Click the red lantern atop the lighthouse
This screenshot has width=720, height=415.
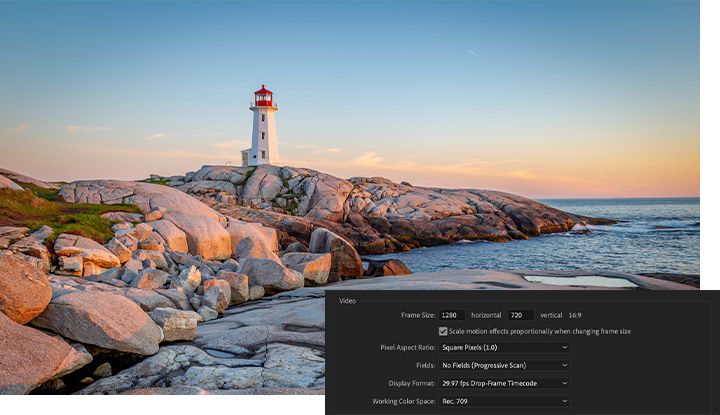click(263, 96)
